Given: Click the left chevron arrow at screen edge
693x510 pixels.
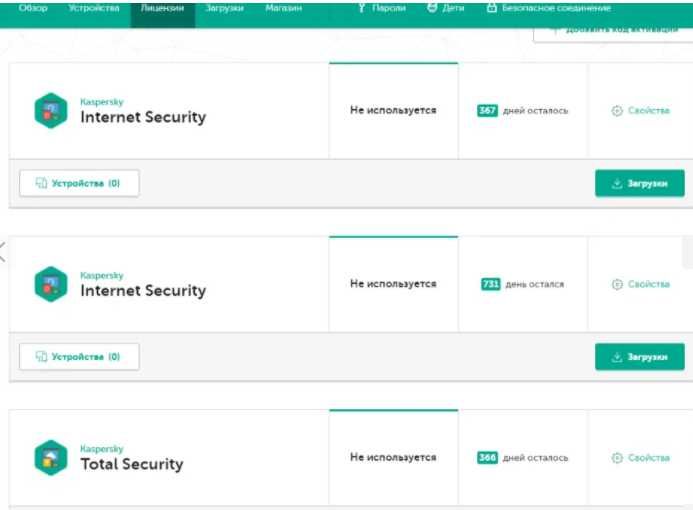Looking at the screenshot, I should click(x=2, y=252).
